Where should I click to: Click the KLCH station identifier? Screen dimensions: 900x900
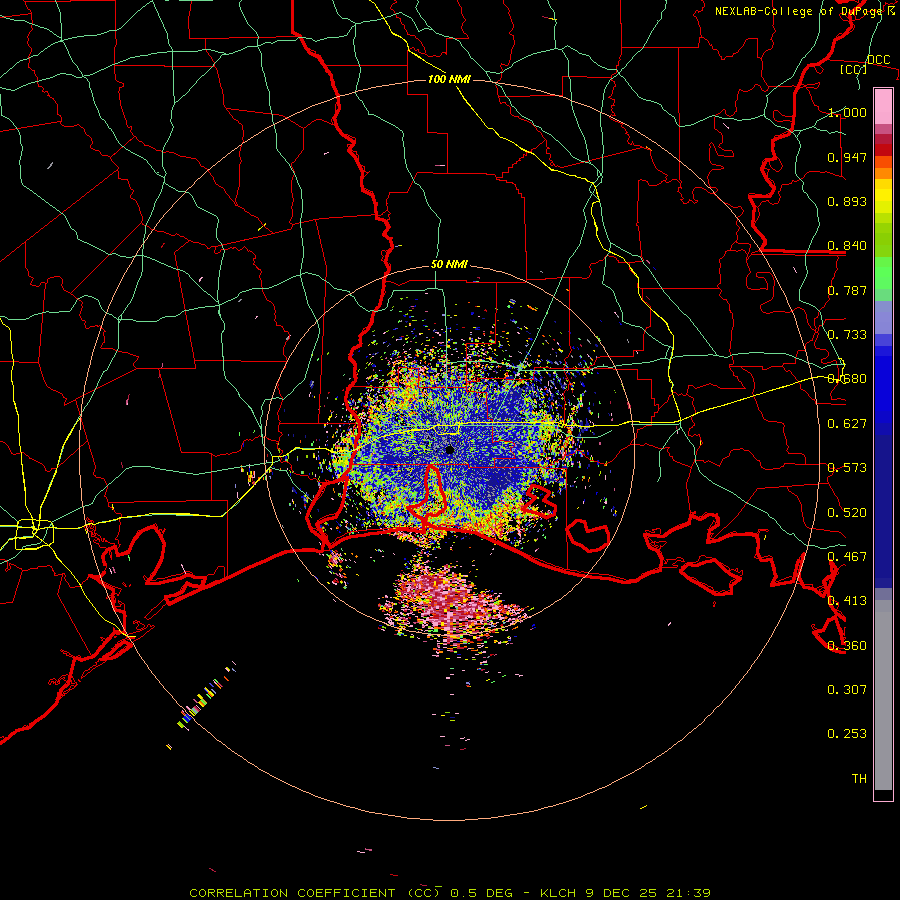558,893
